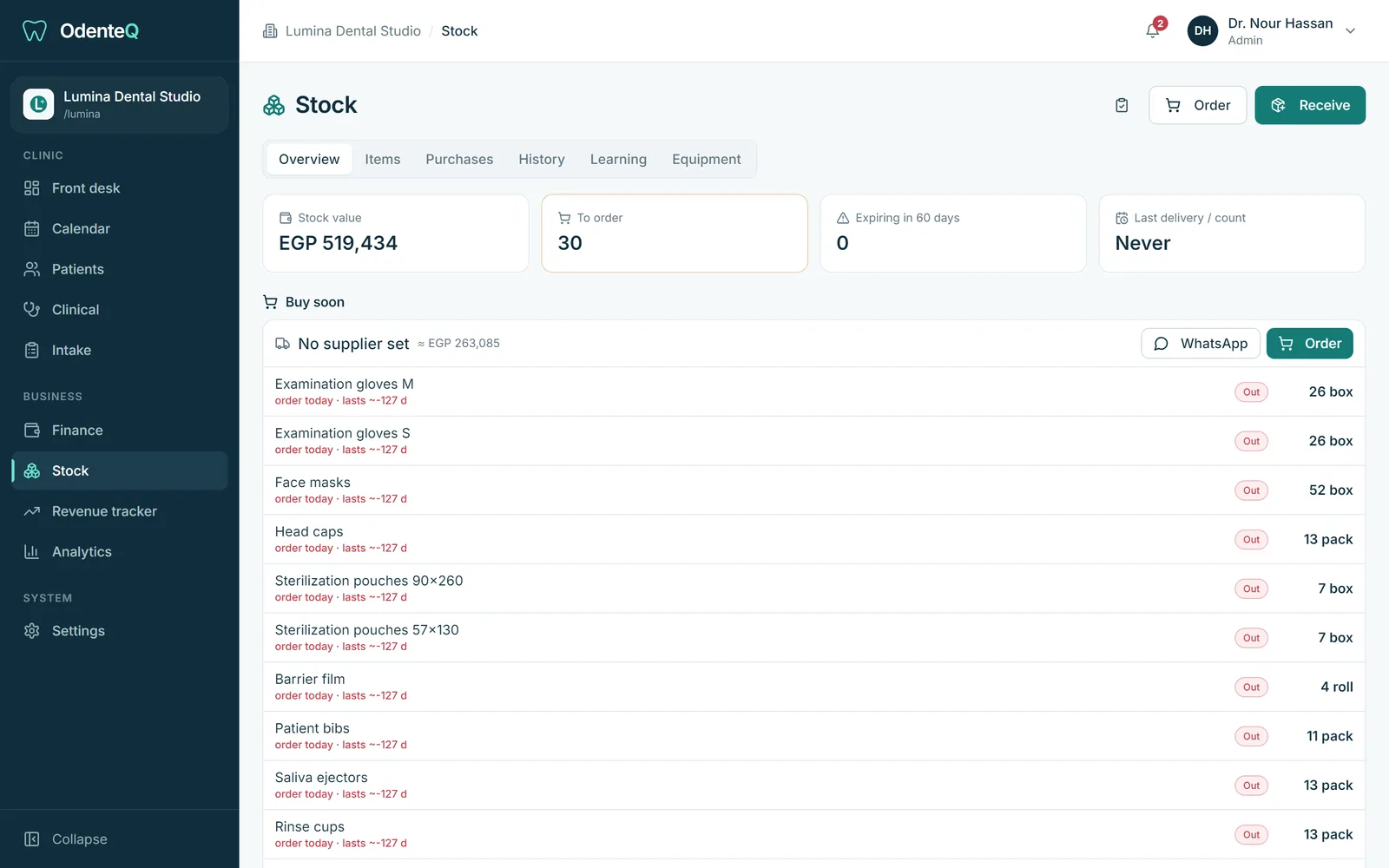Image resolution: width=1389 pixels, height=868 pixels.
Task: Open Lumina Dental Studio clinic switcher
Action: [120, 105]
